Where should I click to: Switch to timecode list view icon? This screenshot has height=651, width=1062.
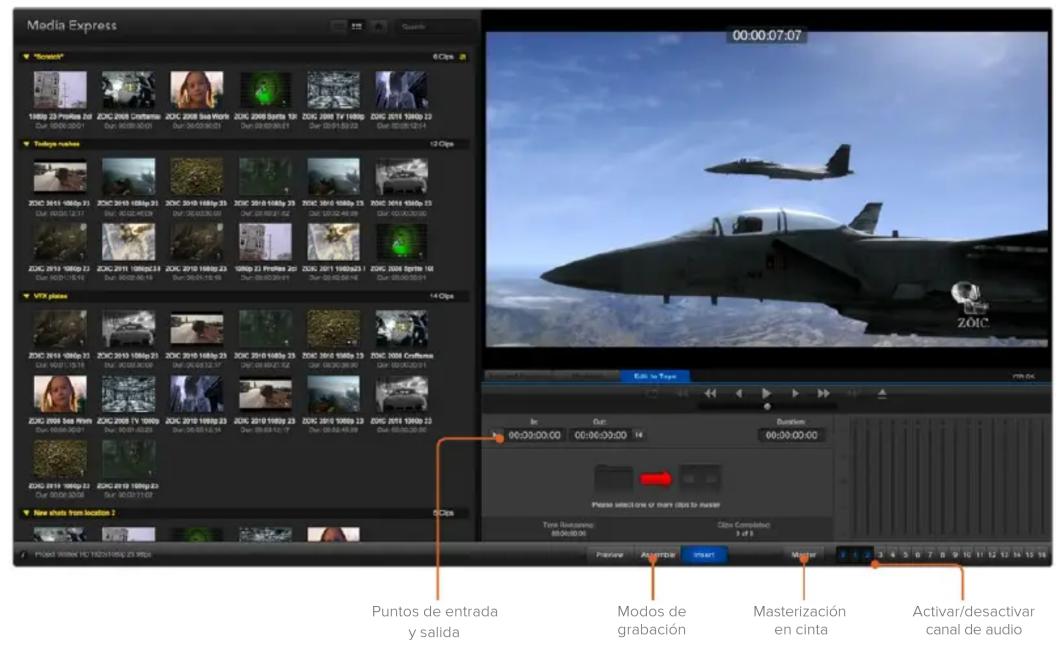pos(338,26)
